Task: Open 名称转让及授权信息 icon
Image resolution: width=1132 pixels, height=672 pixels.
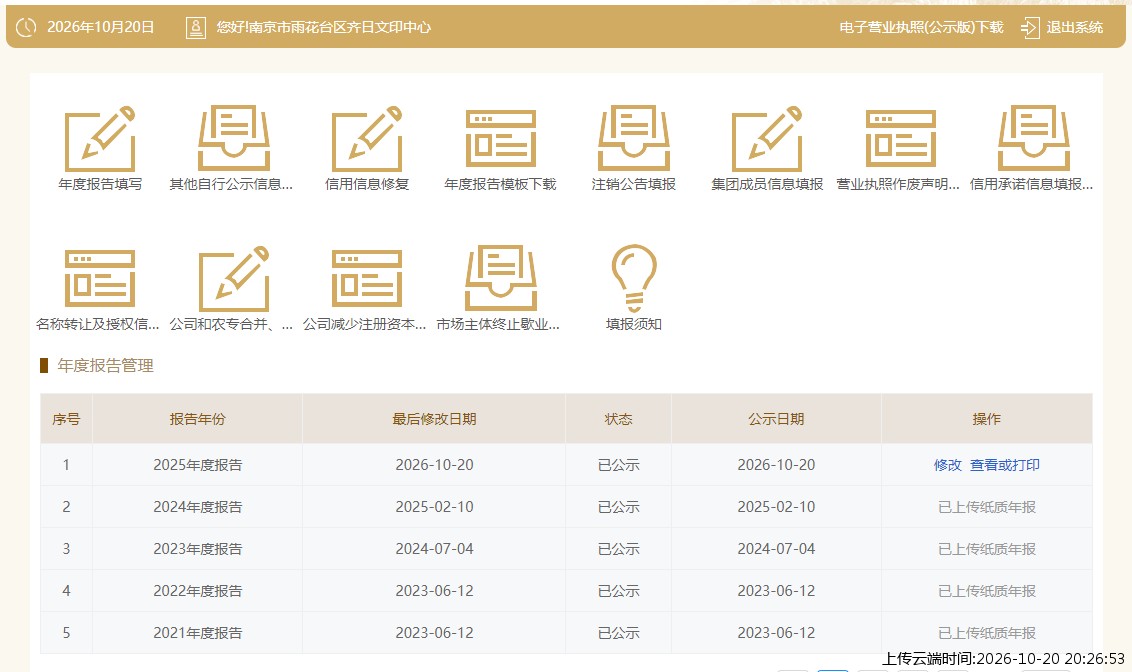Action: pos(100,279)
